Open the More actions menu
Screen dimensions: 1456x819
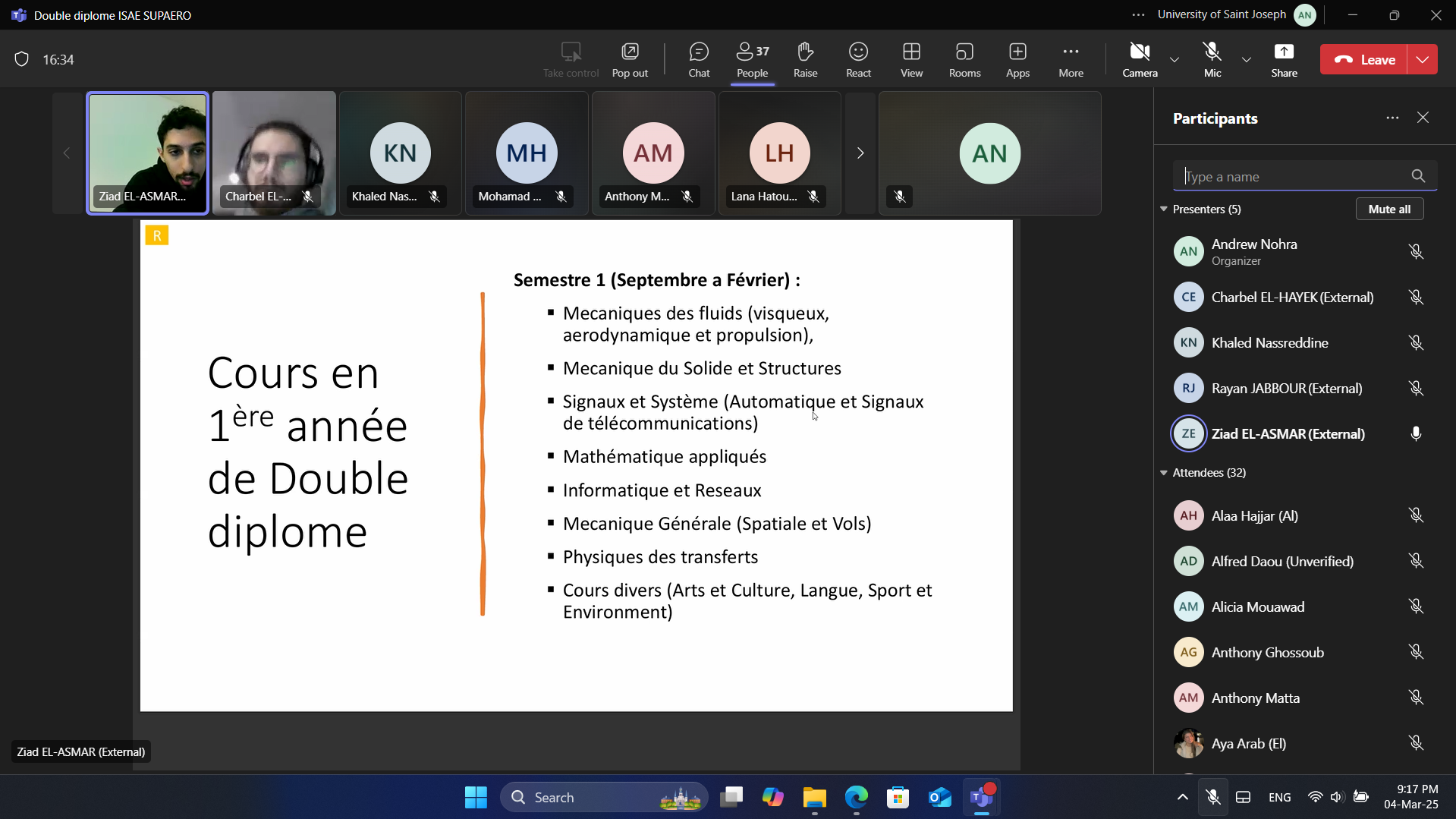(x=1071, y=59)
